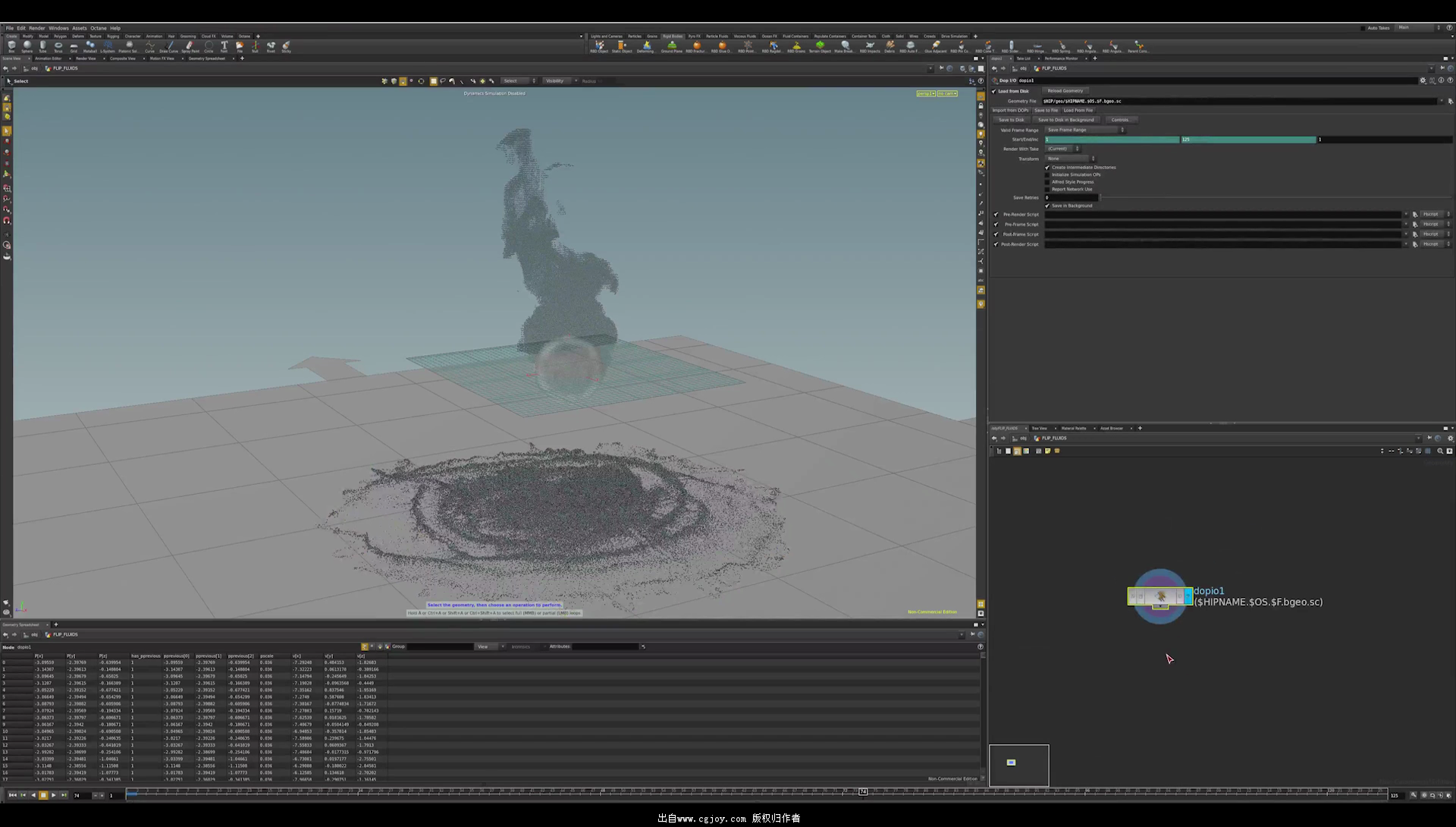Open the Import from DOPs tab
The image size is (1456, 827).
coord(1011,111)
